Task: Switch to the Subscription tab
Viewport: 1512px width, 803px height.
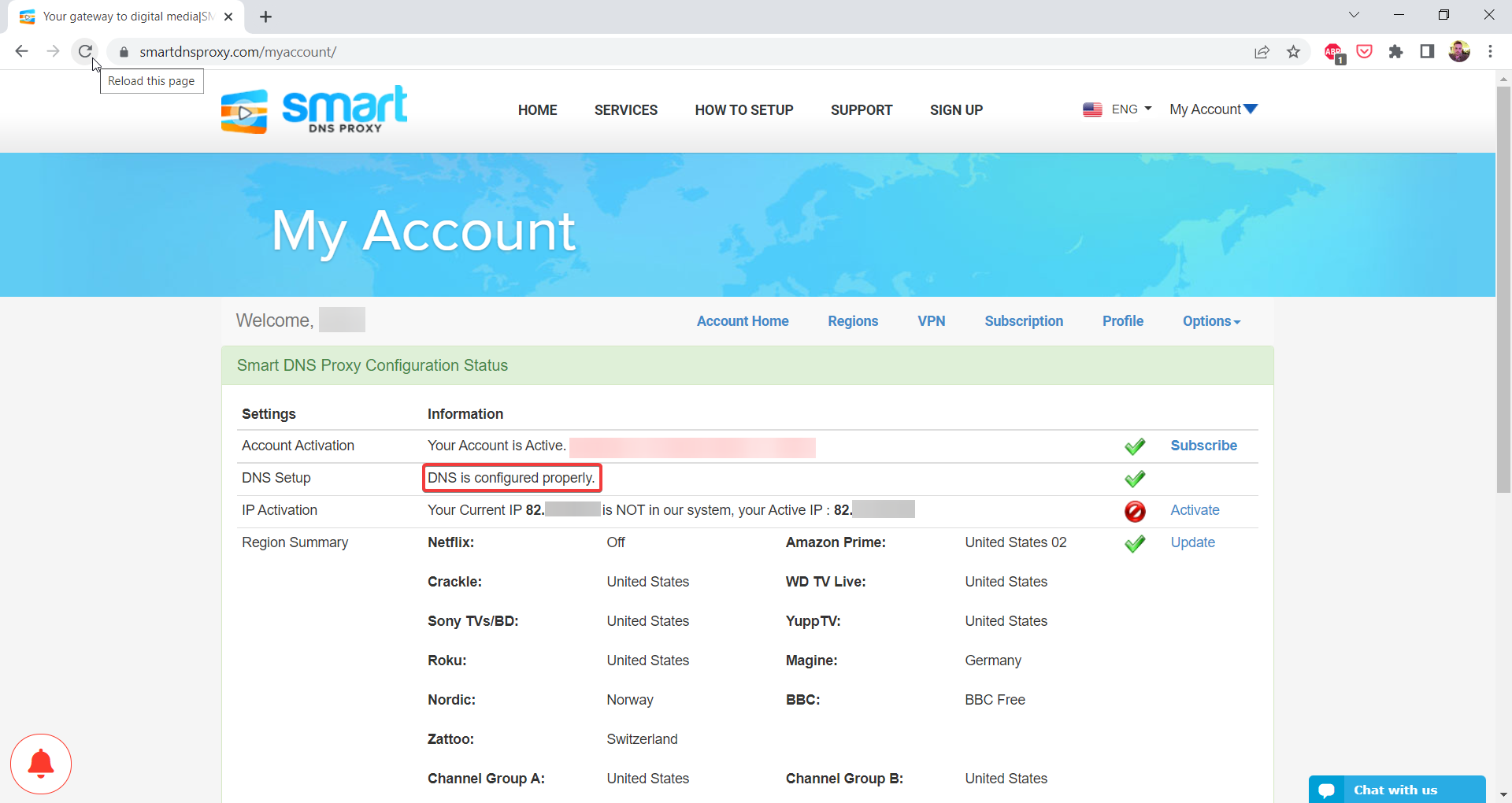Action: (1023, 321)
